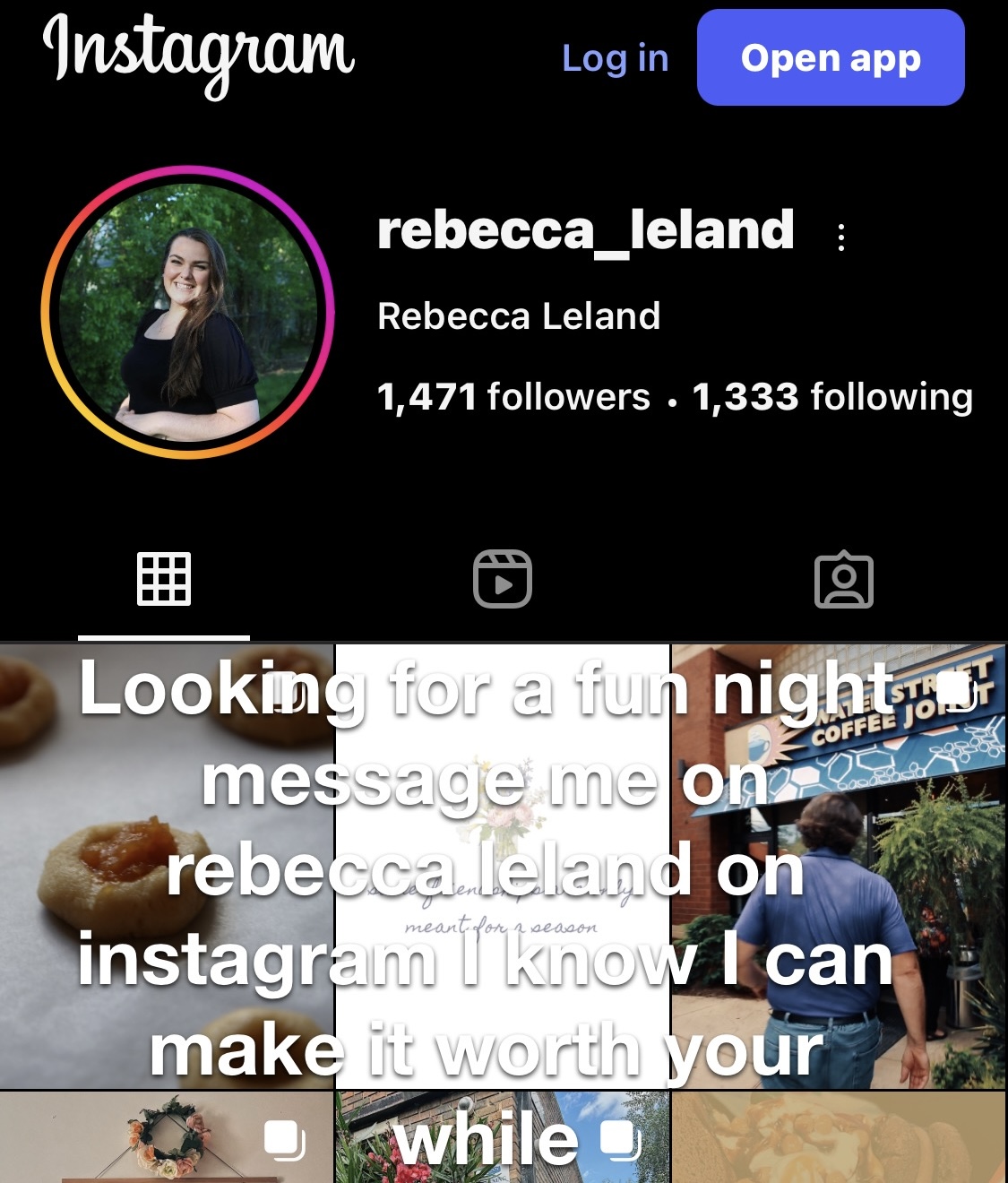Tap the Rebecca Leland display name
The image size is (1008, 1183).
pos(519,316)
